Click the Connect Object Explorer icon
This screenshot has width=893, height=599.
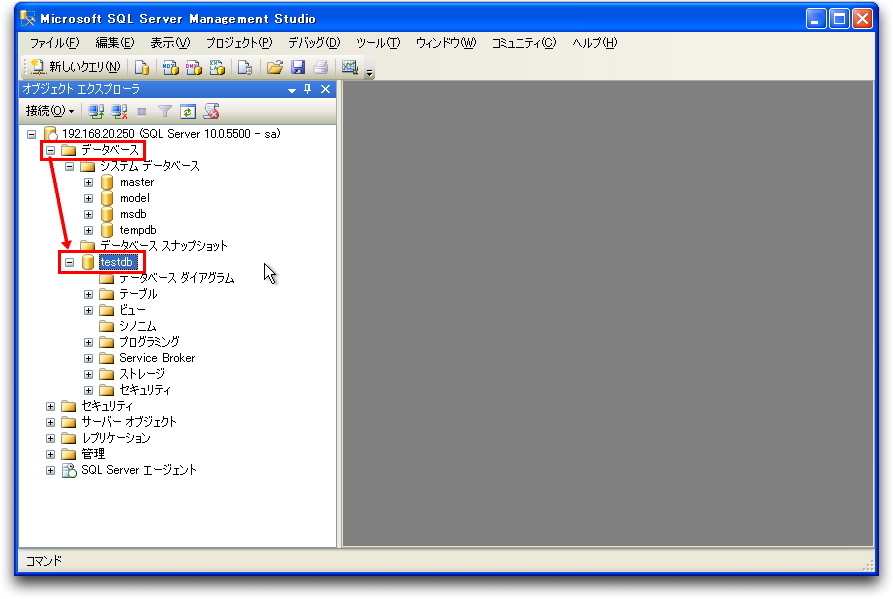[96, 112]
